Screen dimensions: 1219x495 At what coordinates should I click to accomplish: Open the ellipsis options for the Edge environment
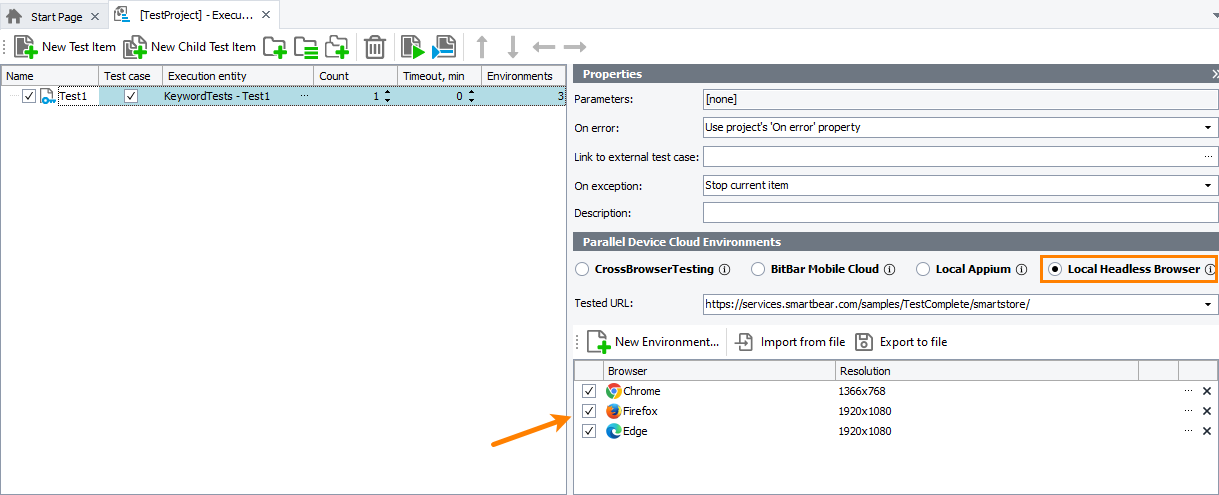pyautogui.click(x=1188, y=431)
